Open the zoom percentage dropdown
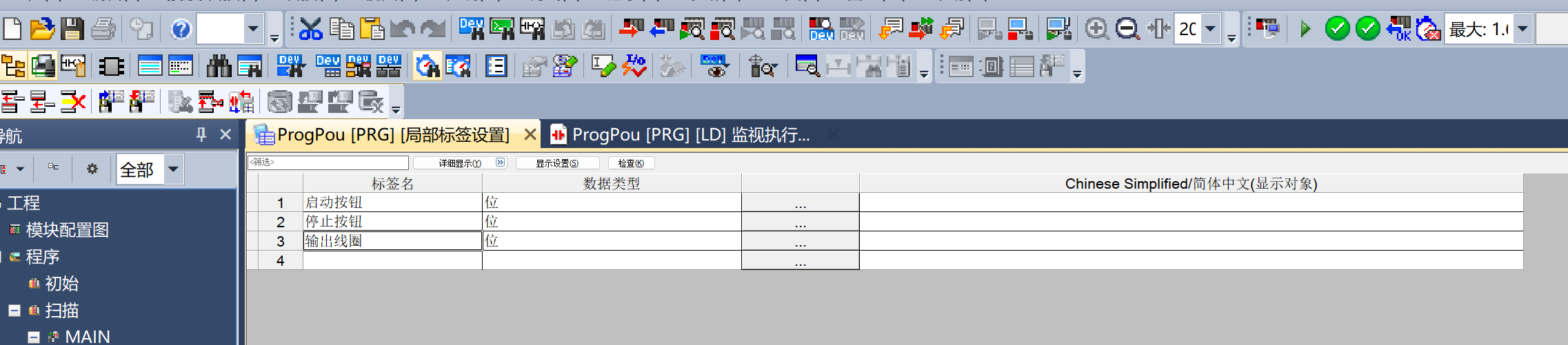Screen dimensions: 1568x345 pos(1210,29)
